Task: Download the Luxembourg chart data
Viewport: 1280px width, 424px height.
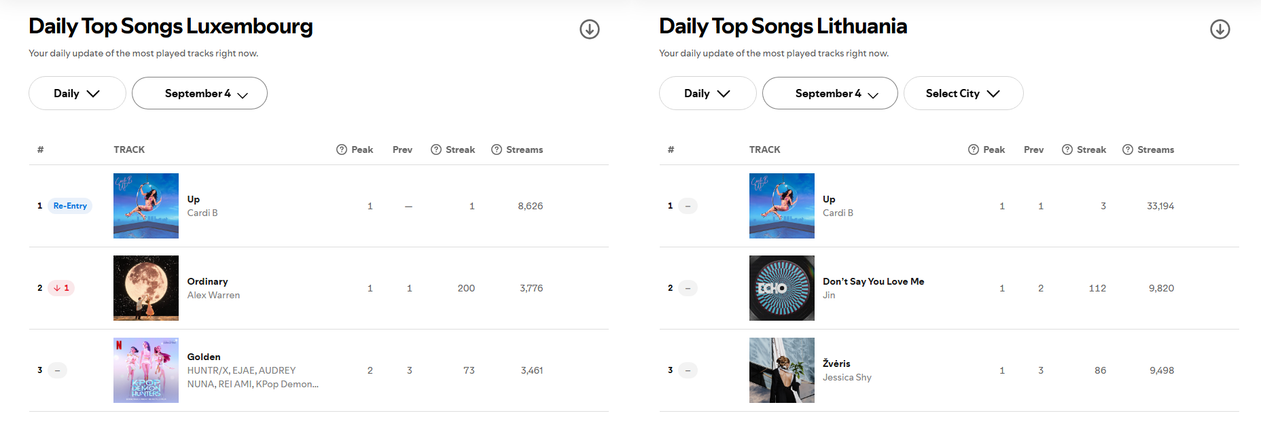Action: coord(590,29)
